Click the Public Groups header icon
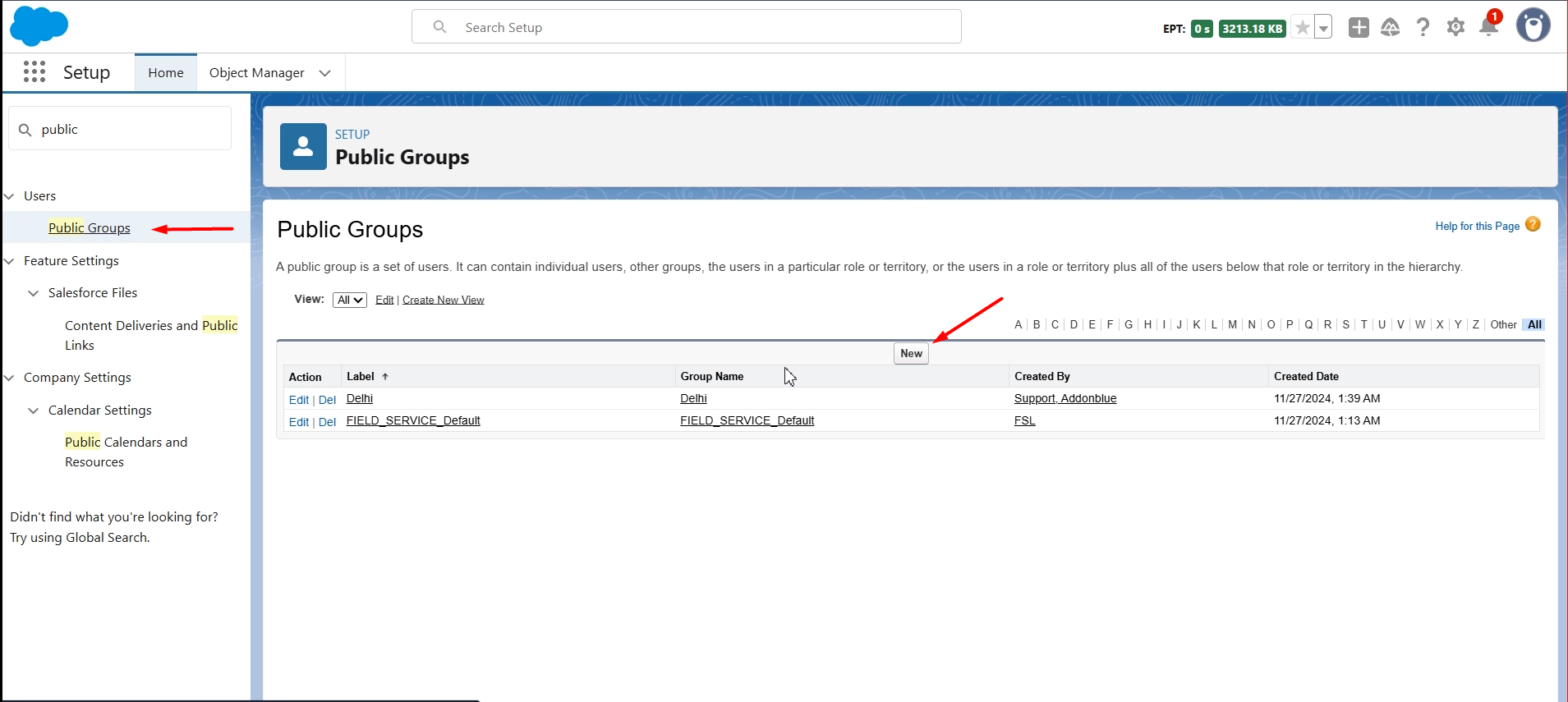The height and width of the screenshot is (702, 1568). [x=303, y=146]
